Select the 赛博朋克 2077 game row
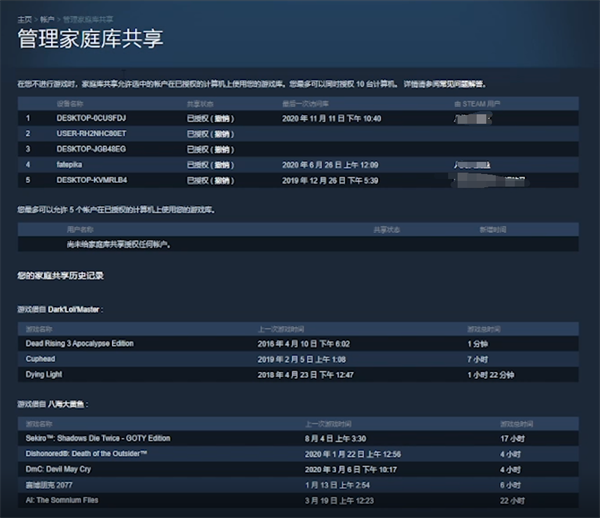600x518 pixels. 298,485
